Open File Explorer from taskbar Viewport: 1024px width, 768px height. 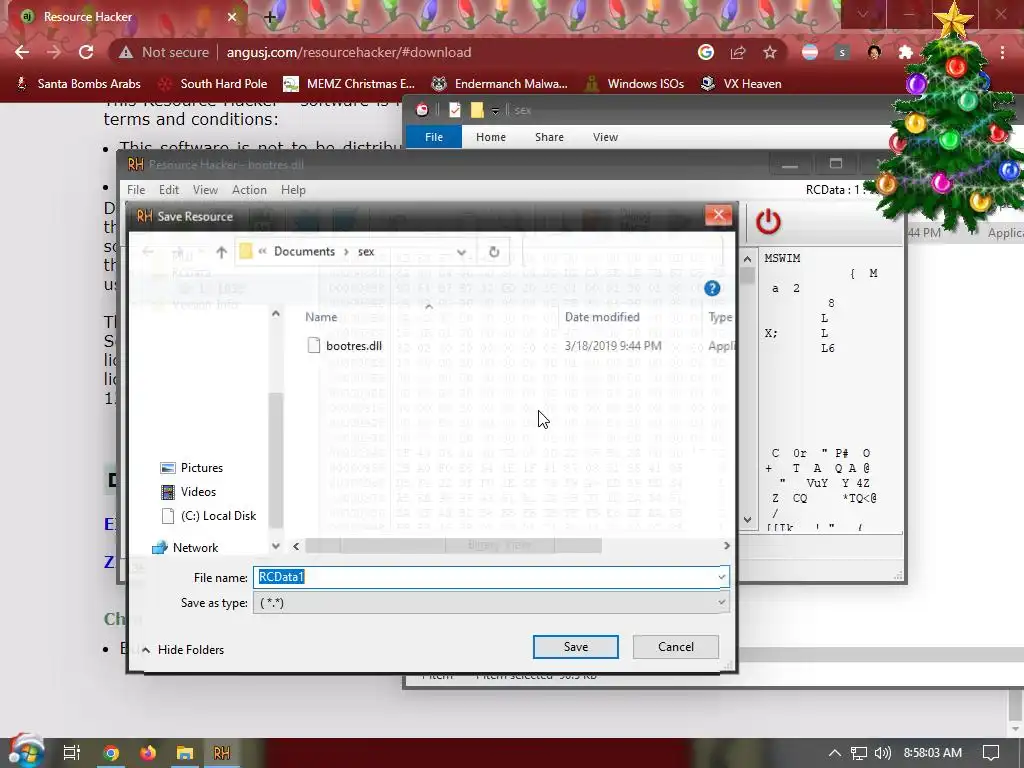pyautogui.click(x=185, y=753)
